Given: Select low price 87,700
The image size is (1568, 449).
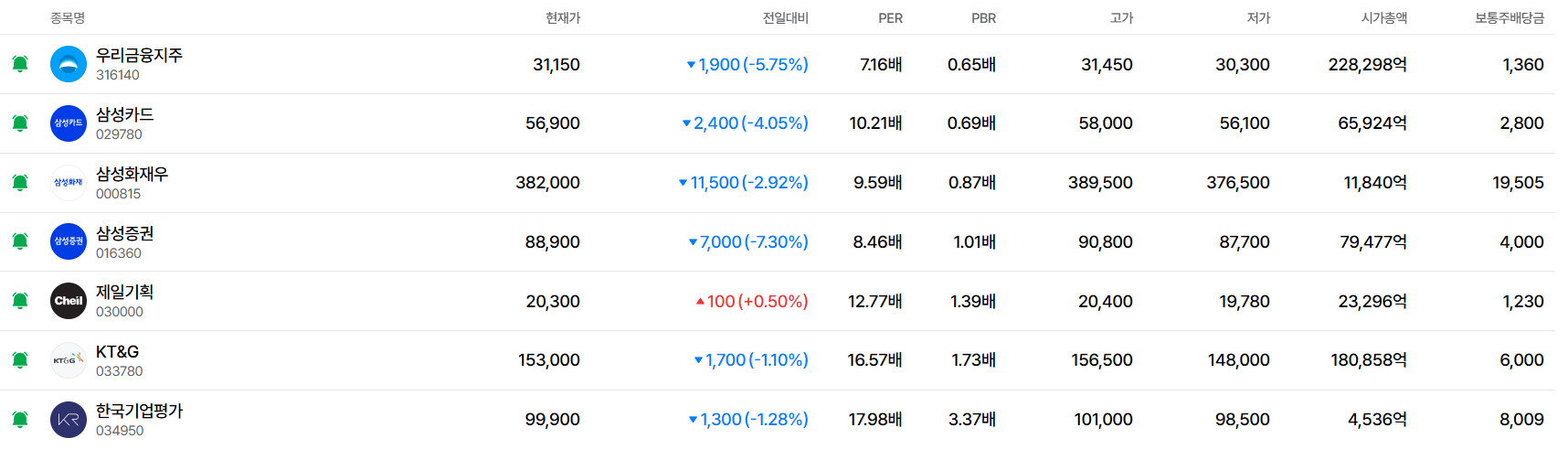Looking at the screenshot, I should 1245,242.
